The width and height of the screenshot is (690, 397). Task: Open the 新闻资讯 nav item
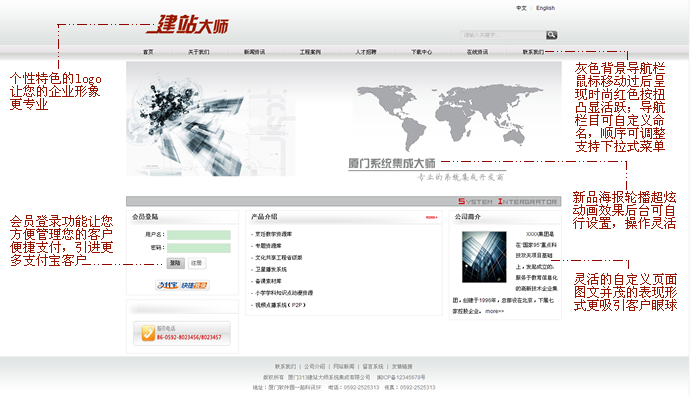coord(254,52)
